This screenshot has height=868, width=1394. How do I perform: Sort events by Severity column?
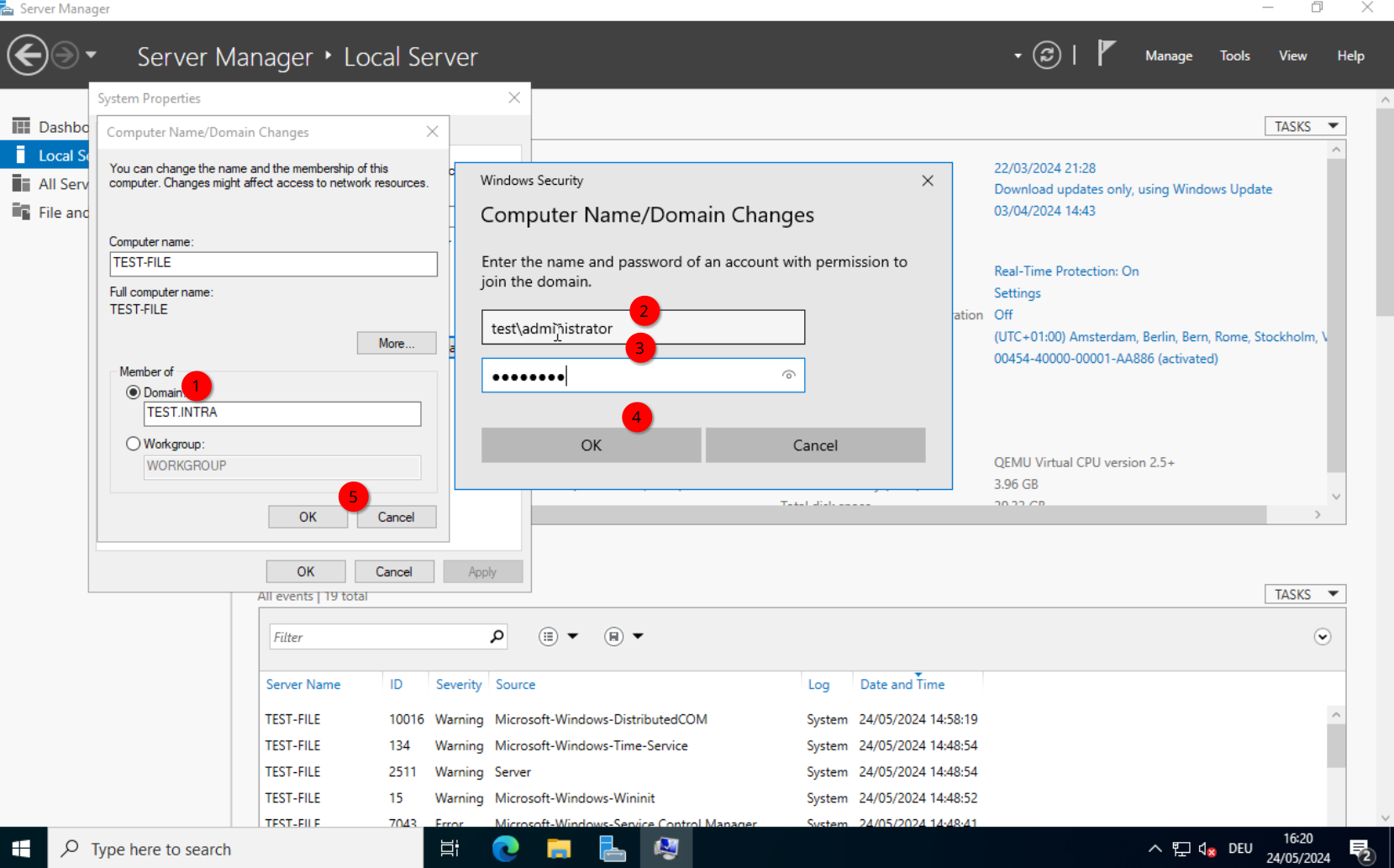pos(459,684)
